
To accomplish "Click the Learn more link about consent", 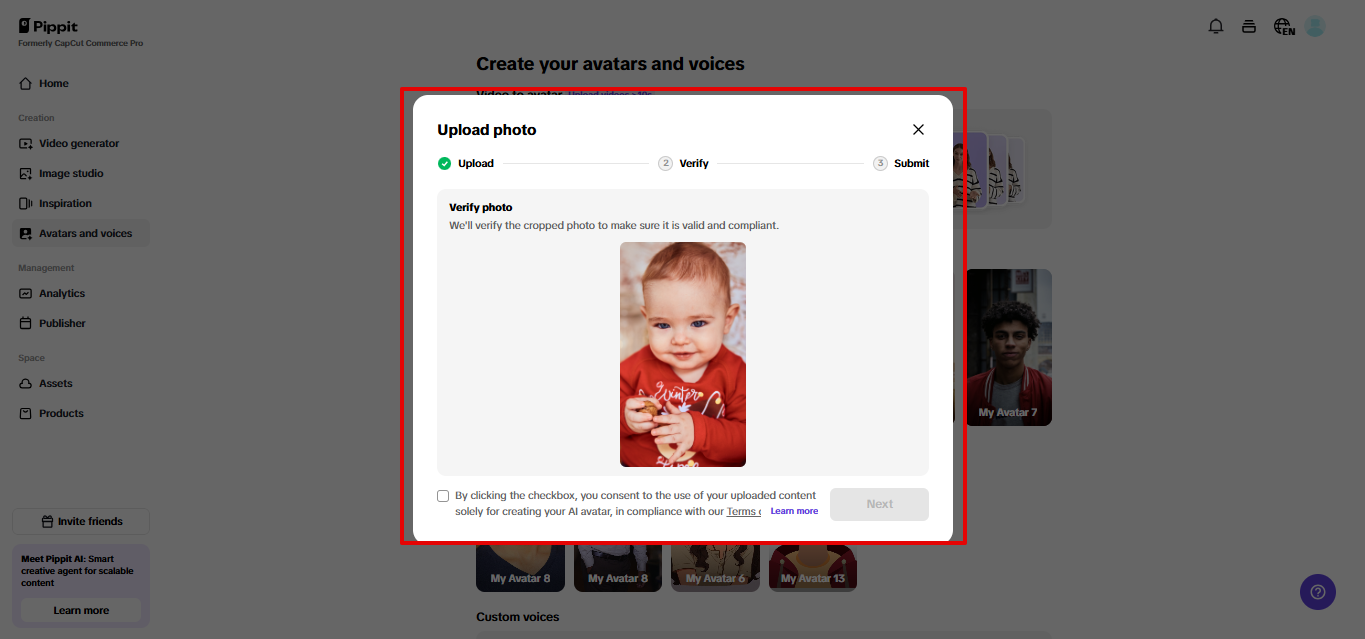I will tap(794, 510).
